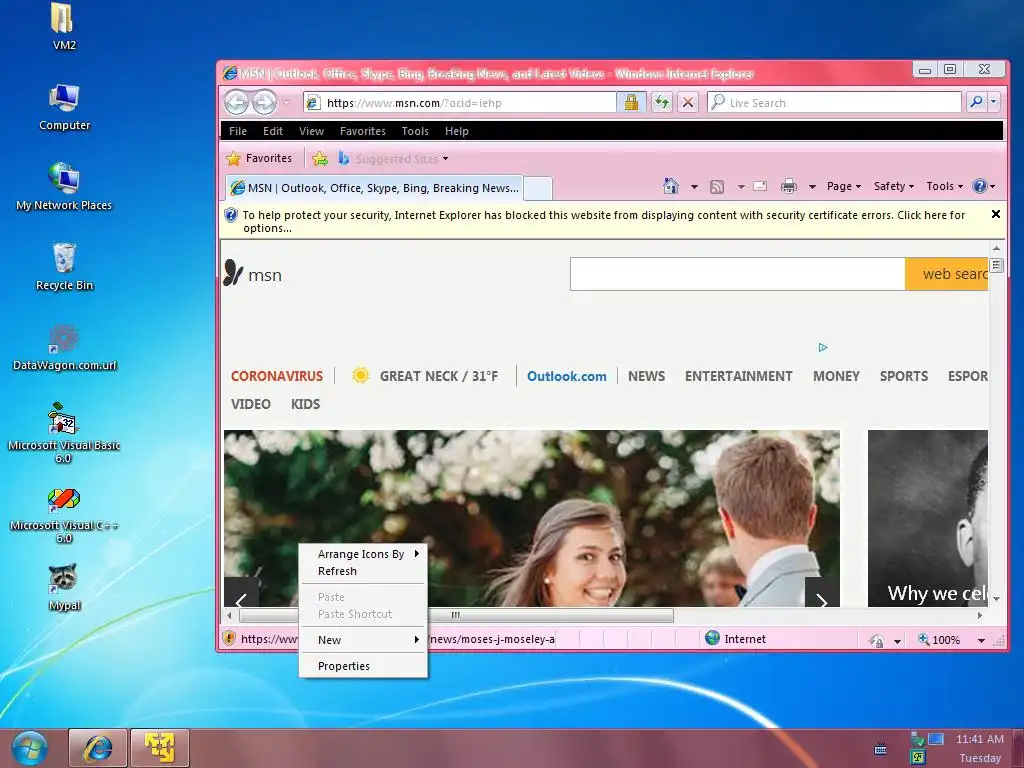1024x768 pixels.
Task: Click the IE Forward arrow button
Action: pyautogui.click(x=264, y=103)
